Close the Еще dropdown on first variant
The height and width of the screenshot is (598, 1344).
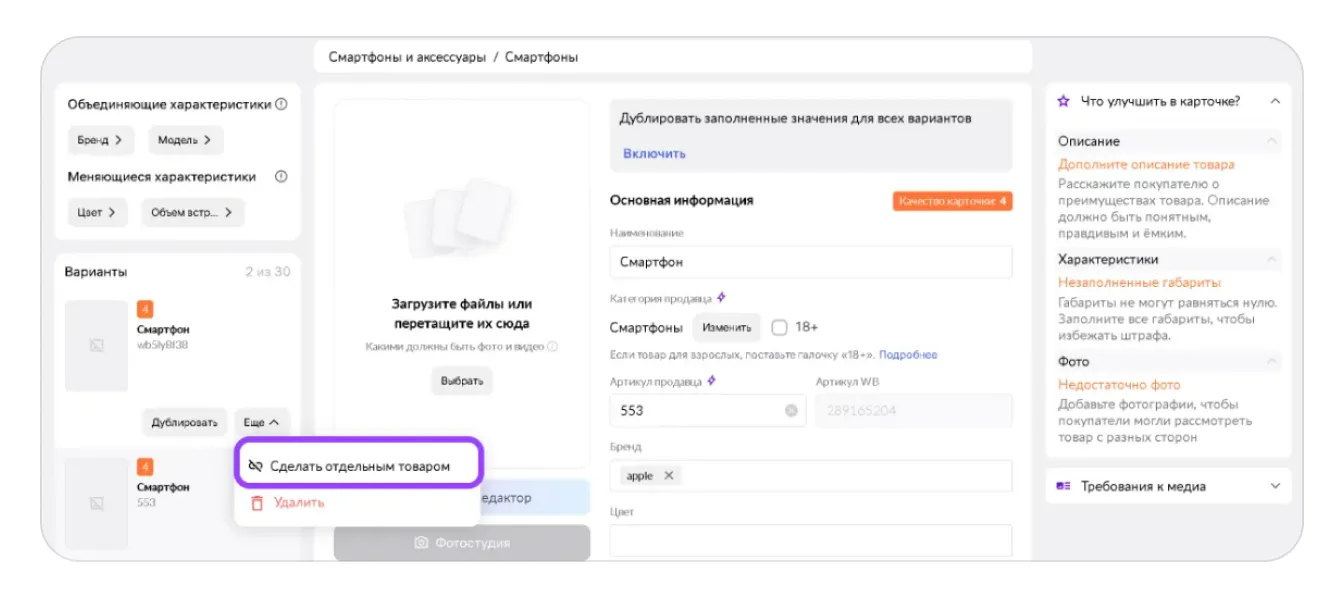coord(266,422)
